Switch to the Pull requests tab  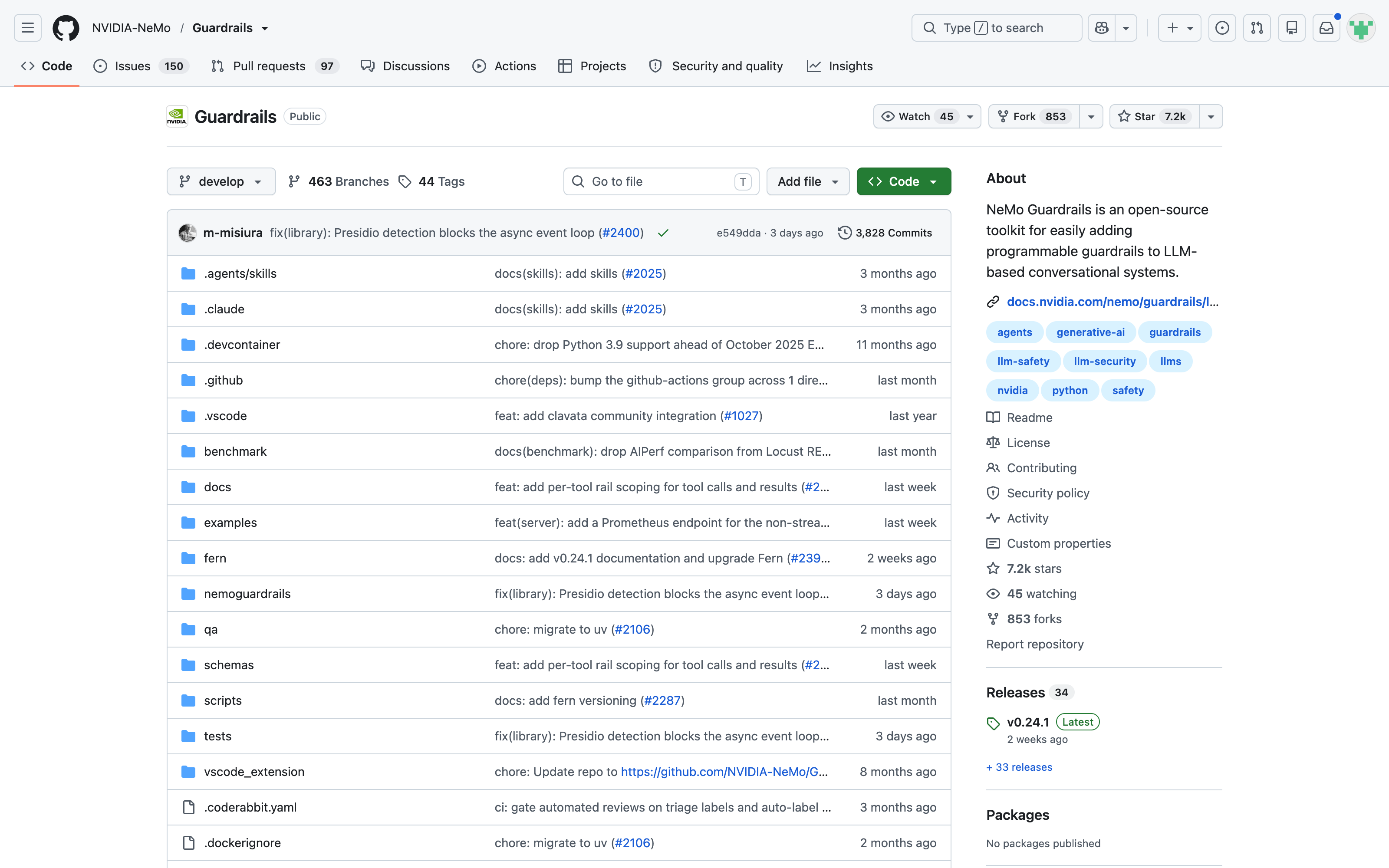[x=275, y=66]
